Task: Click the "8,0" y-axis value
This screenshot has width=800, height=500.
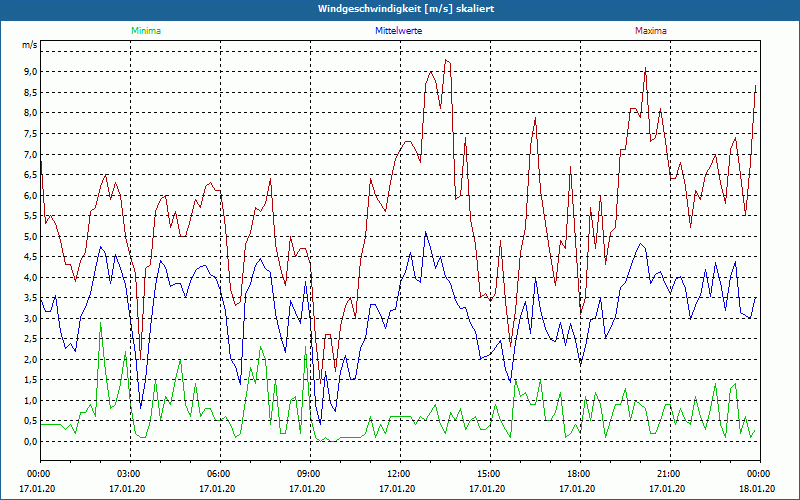Action: pyautogui.click(x=31, y=113)
